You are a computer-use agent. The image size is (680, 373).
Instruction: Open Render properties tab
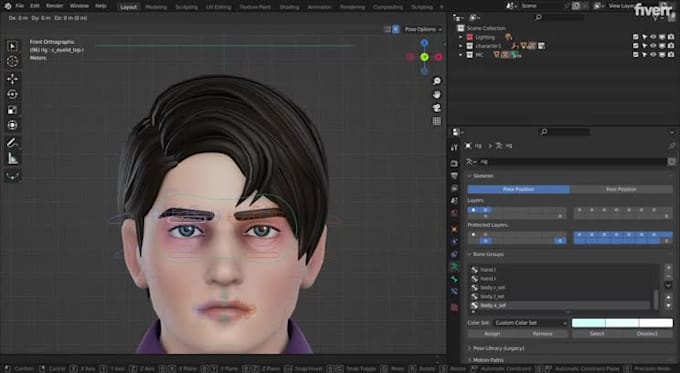pos(454,164)
